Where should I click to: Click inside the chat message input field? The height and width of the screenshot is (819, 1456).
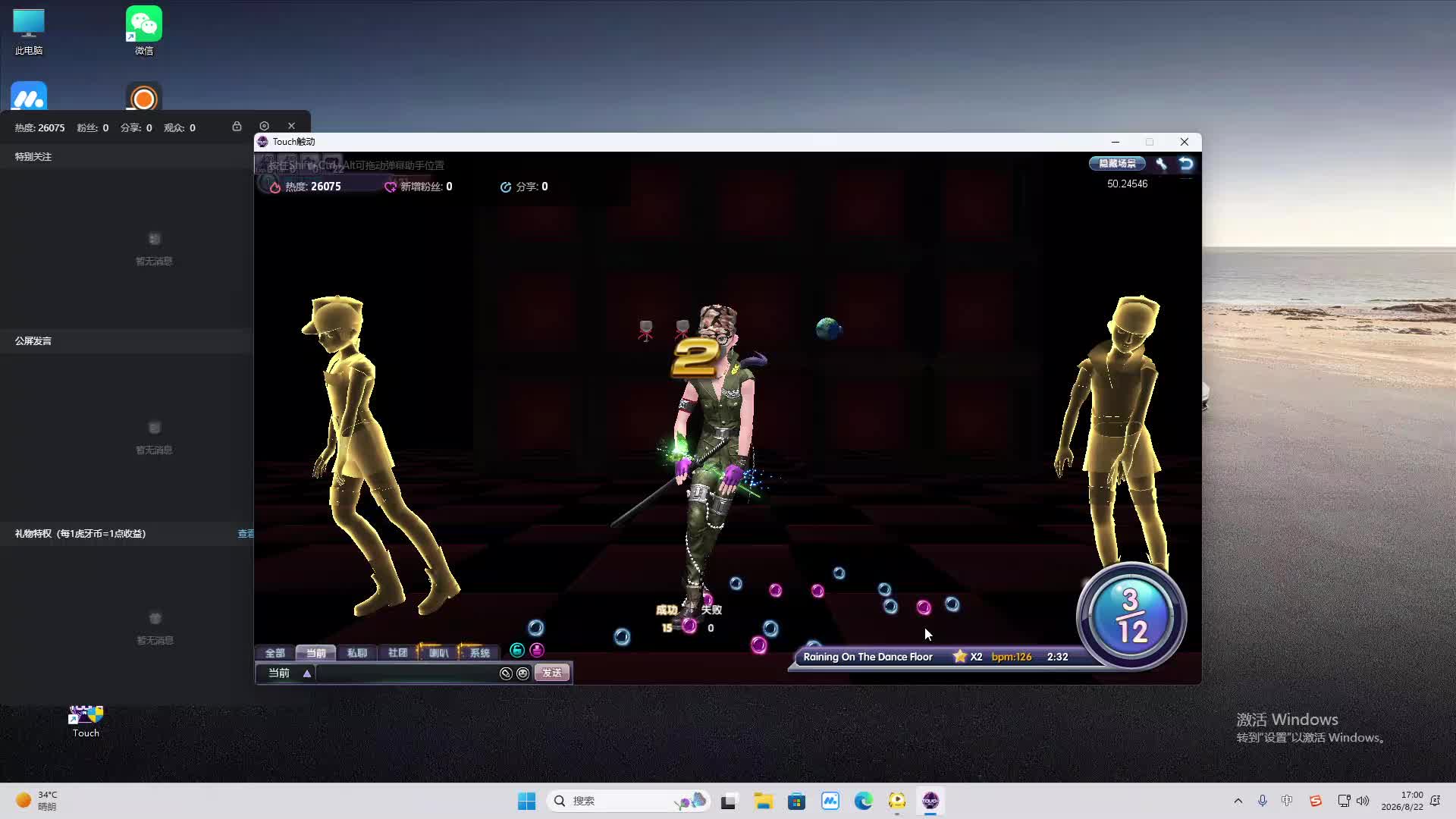click(x=406, y=673)
